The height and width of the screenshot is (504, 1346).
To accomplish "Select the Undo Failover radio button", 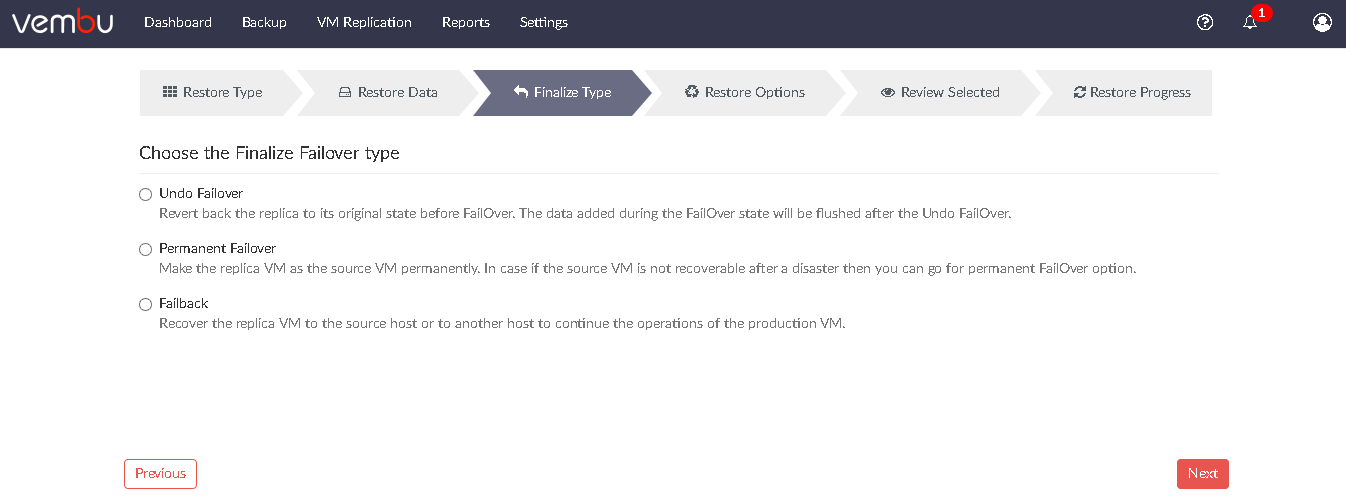I will point(146,194).
